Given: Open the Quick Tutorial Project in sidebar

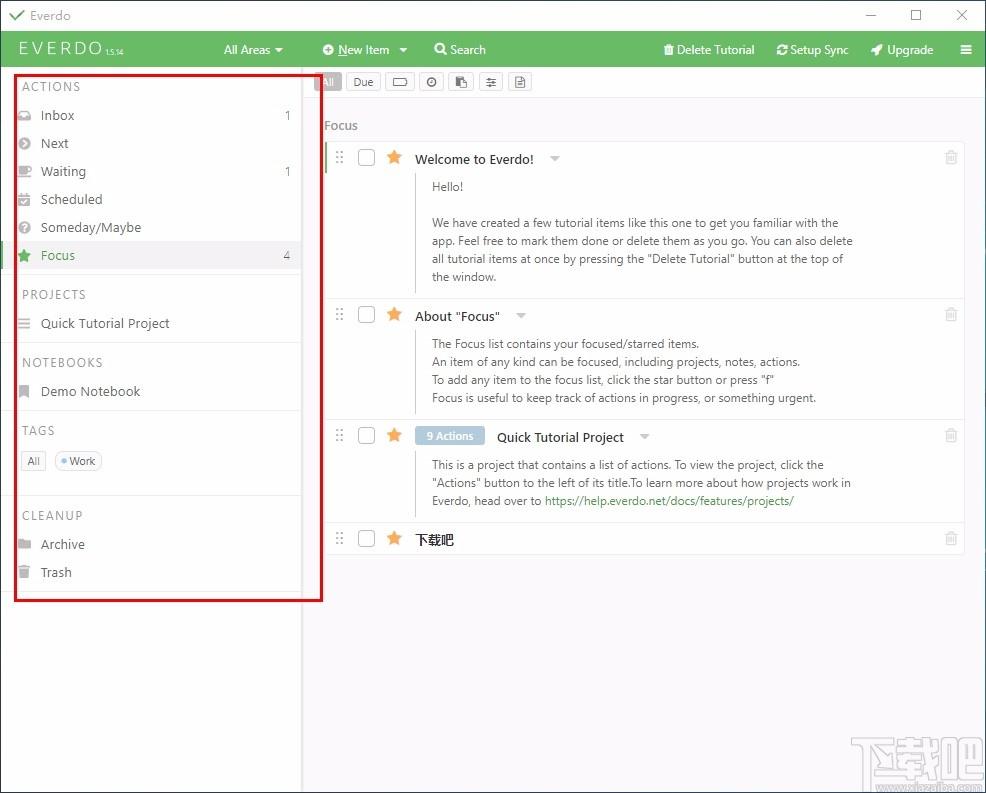Looking at the screenshot, I should pyautogui.click(x=151, y=323).
